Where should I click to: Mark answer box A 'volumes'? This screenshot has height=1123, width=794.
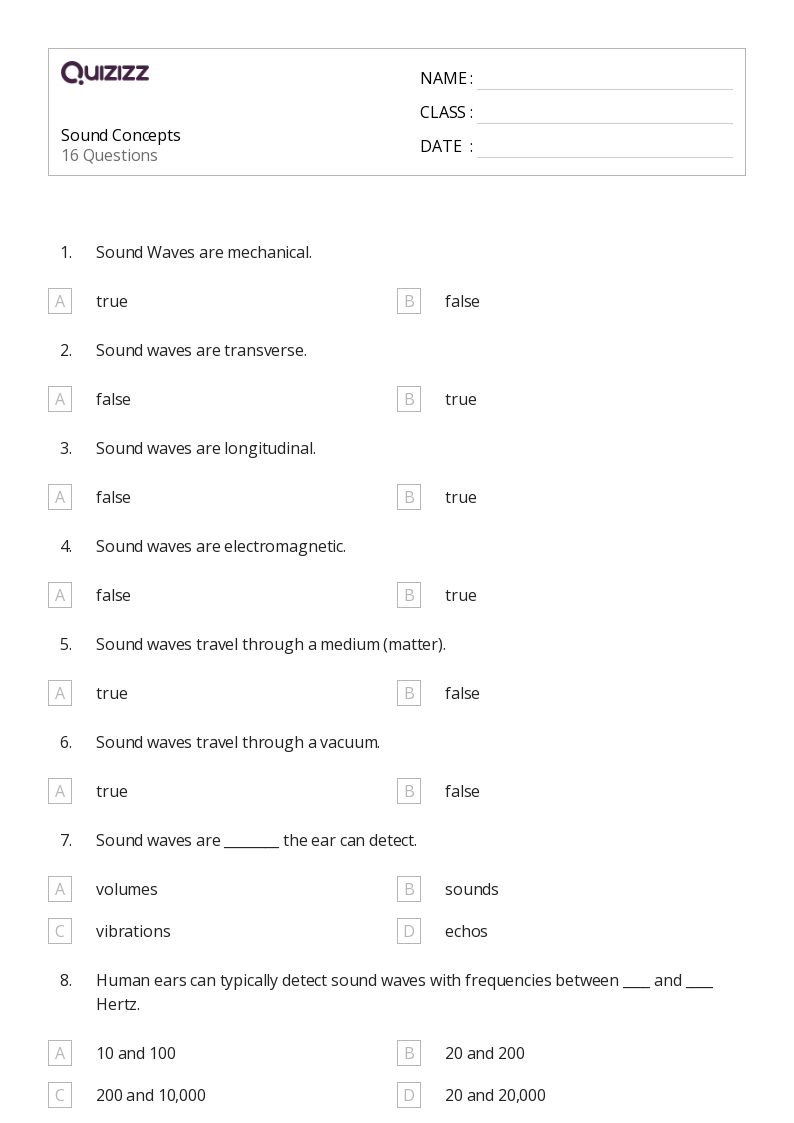pyautogui.click(x=60, y=889)
